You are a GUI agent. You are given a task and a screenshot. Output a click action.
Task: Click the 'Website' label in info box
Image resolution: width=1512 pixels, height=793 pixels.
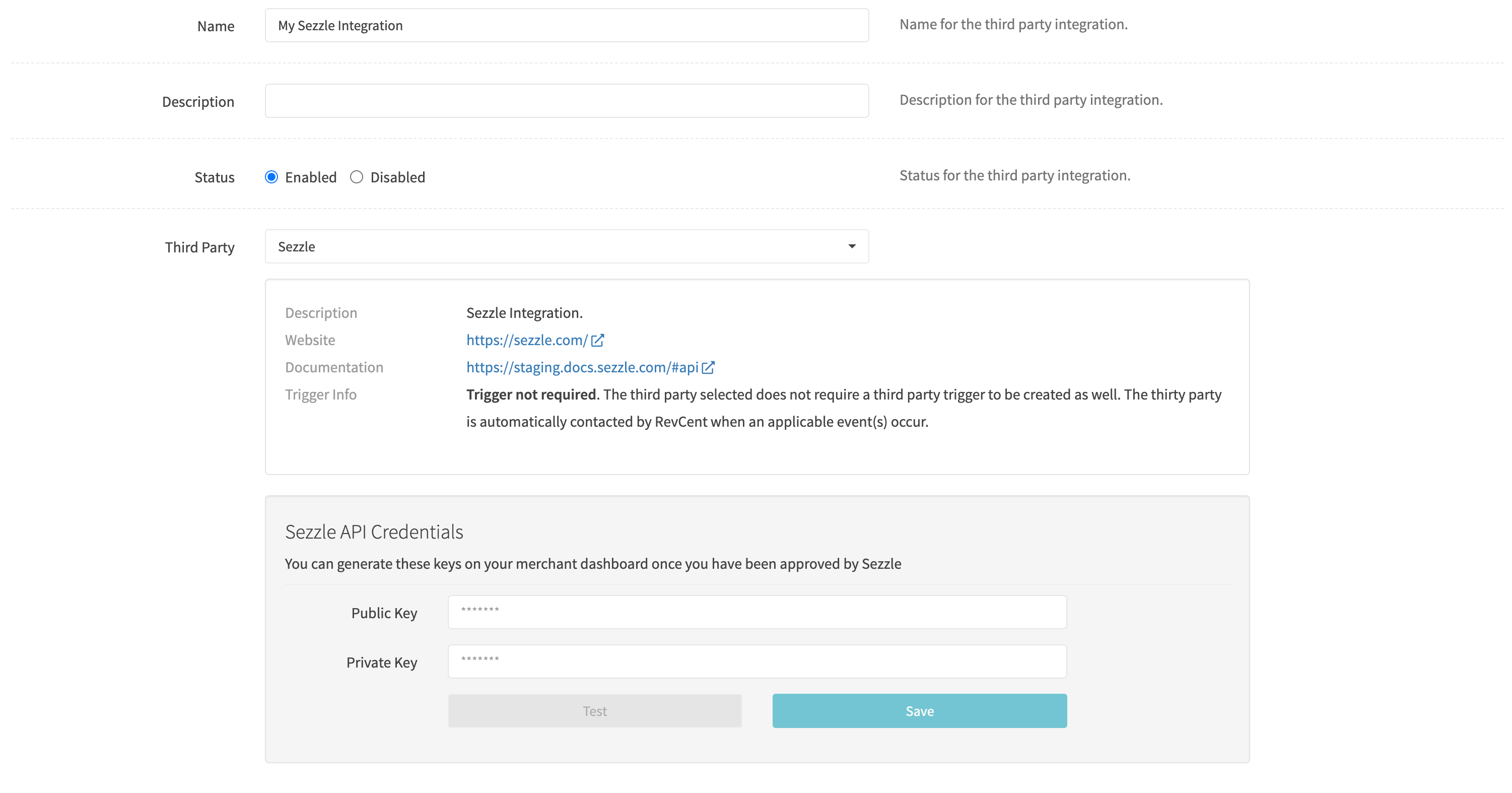pyautogui.click(x=310, y=340)
